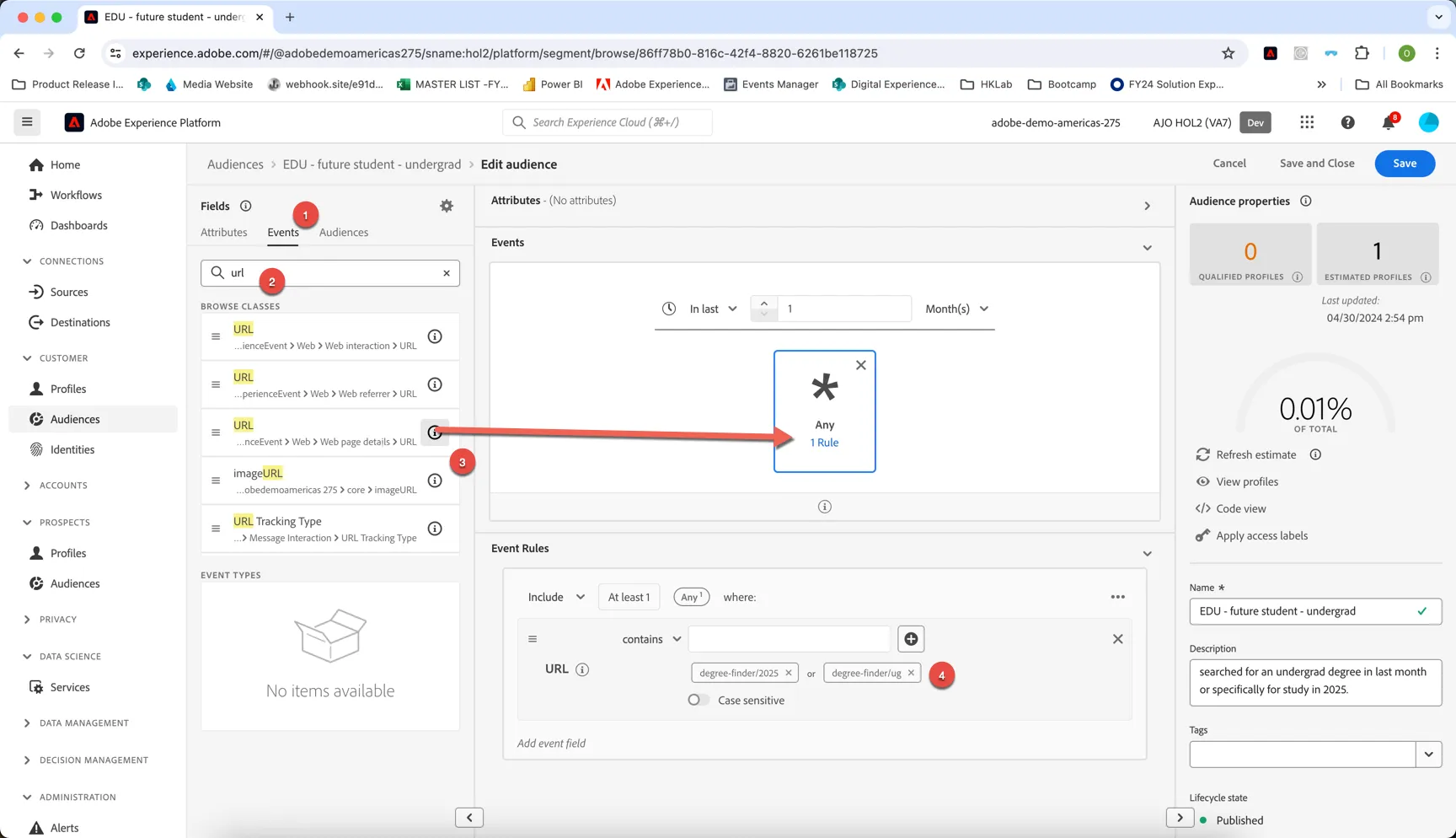Click the Cancel button

tap(1229, 164)
